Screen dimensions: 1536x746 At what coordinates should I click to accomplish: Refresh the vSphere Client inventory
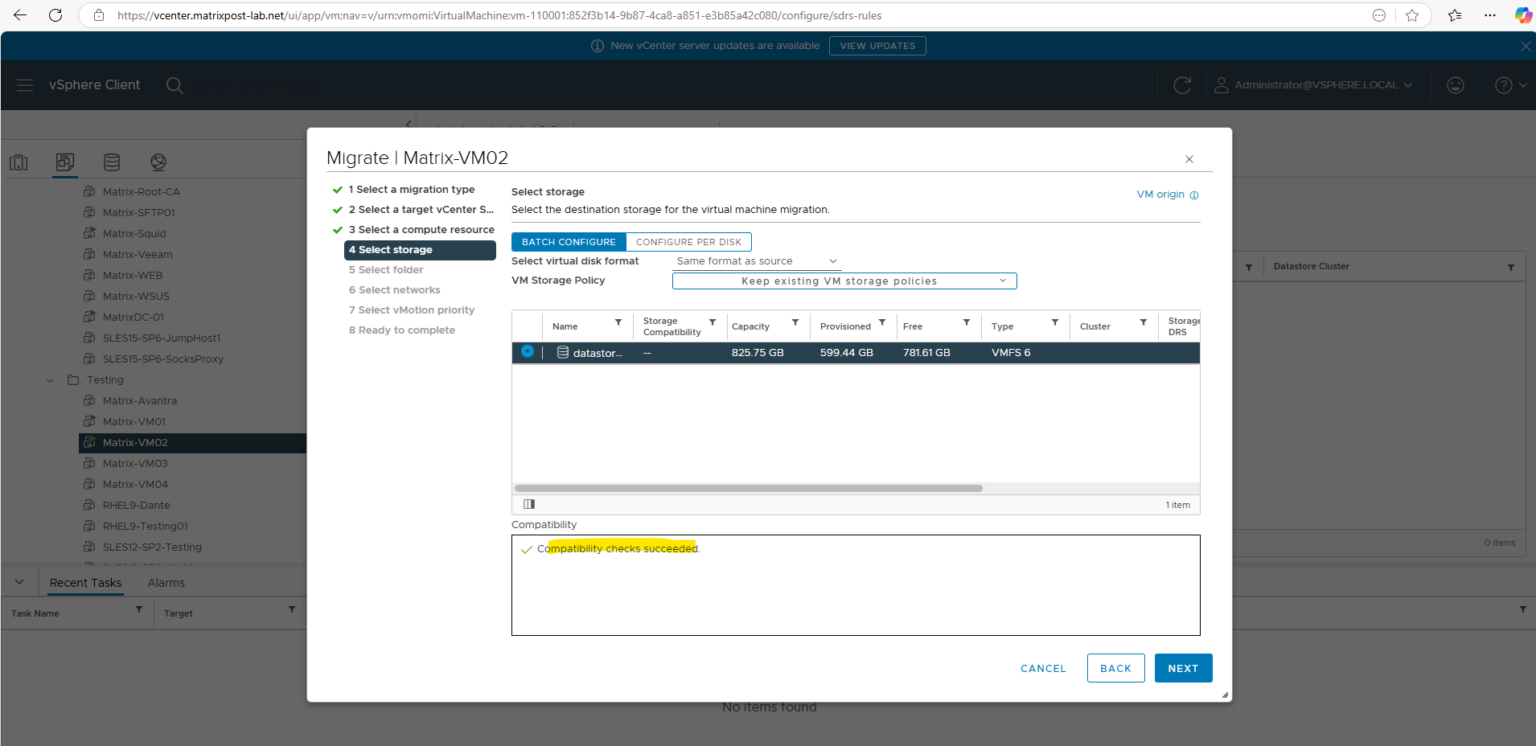coord(1182,85)
